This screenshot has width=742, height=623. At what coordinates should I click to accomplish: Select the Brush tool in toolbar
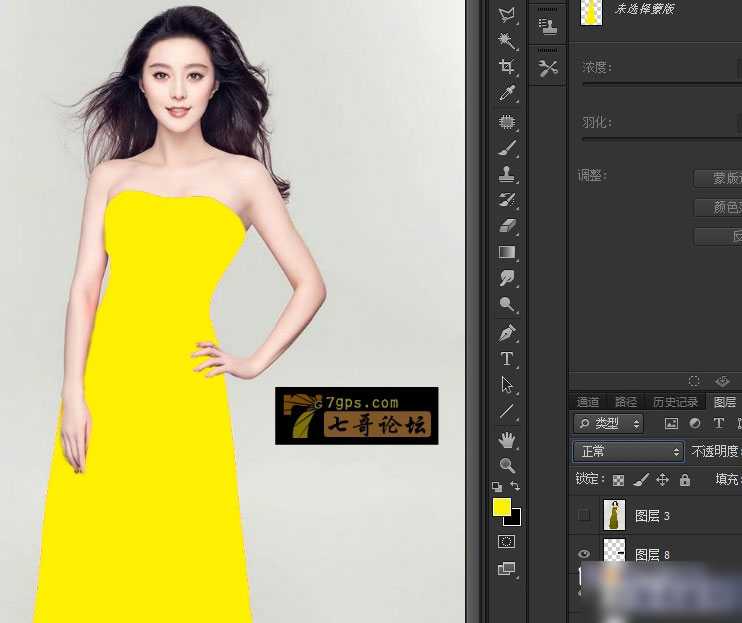point(507,149)
